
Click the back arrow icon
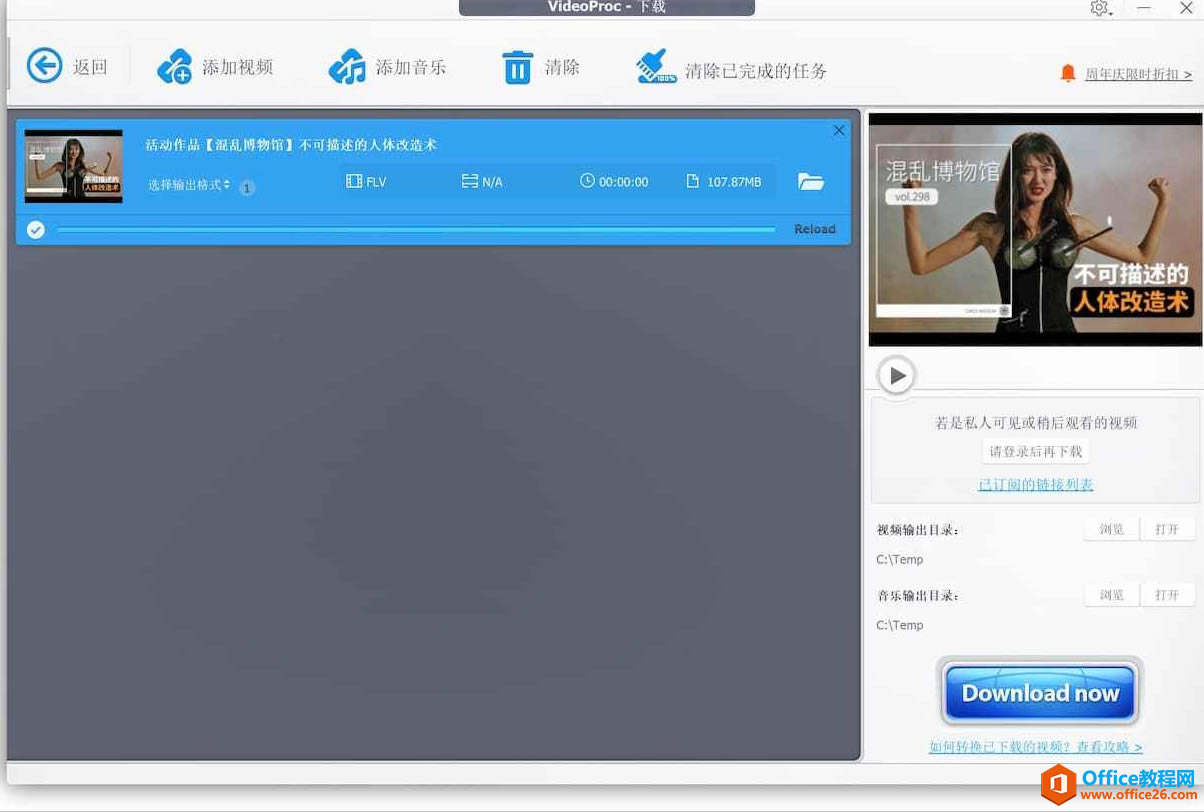(x=44, y=66)
